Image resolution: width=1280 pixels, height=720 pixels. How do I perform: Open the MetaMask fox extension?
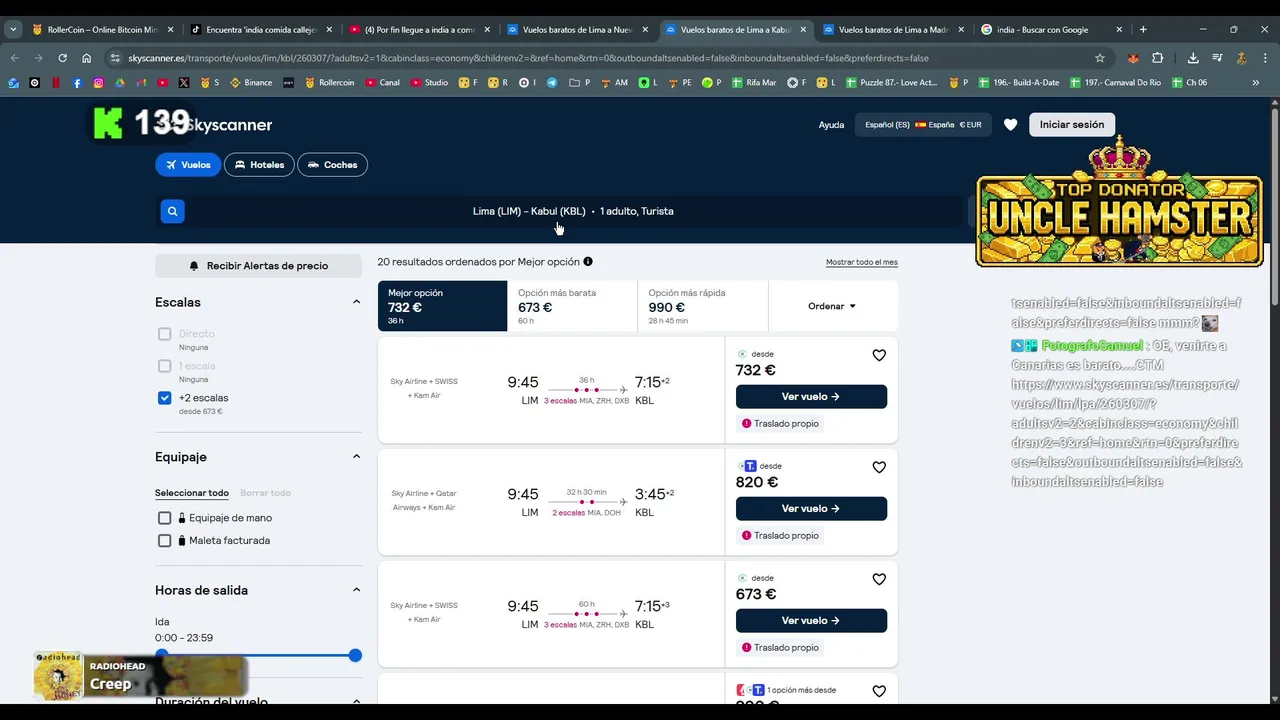pyautogui.click(x=1132, y=58)
